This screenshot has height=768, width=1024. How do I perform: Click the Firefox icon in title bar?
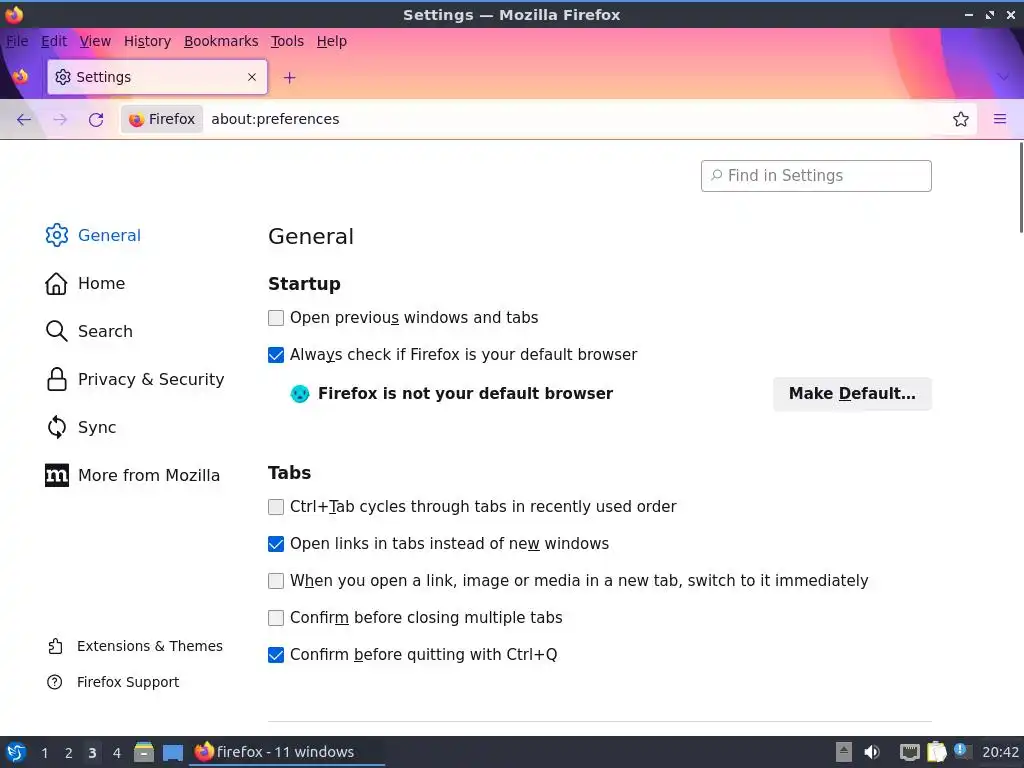tap(14, 14)
